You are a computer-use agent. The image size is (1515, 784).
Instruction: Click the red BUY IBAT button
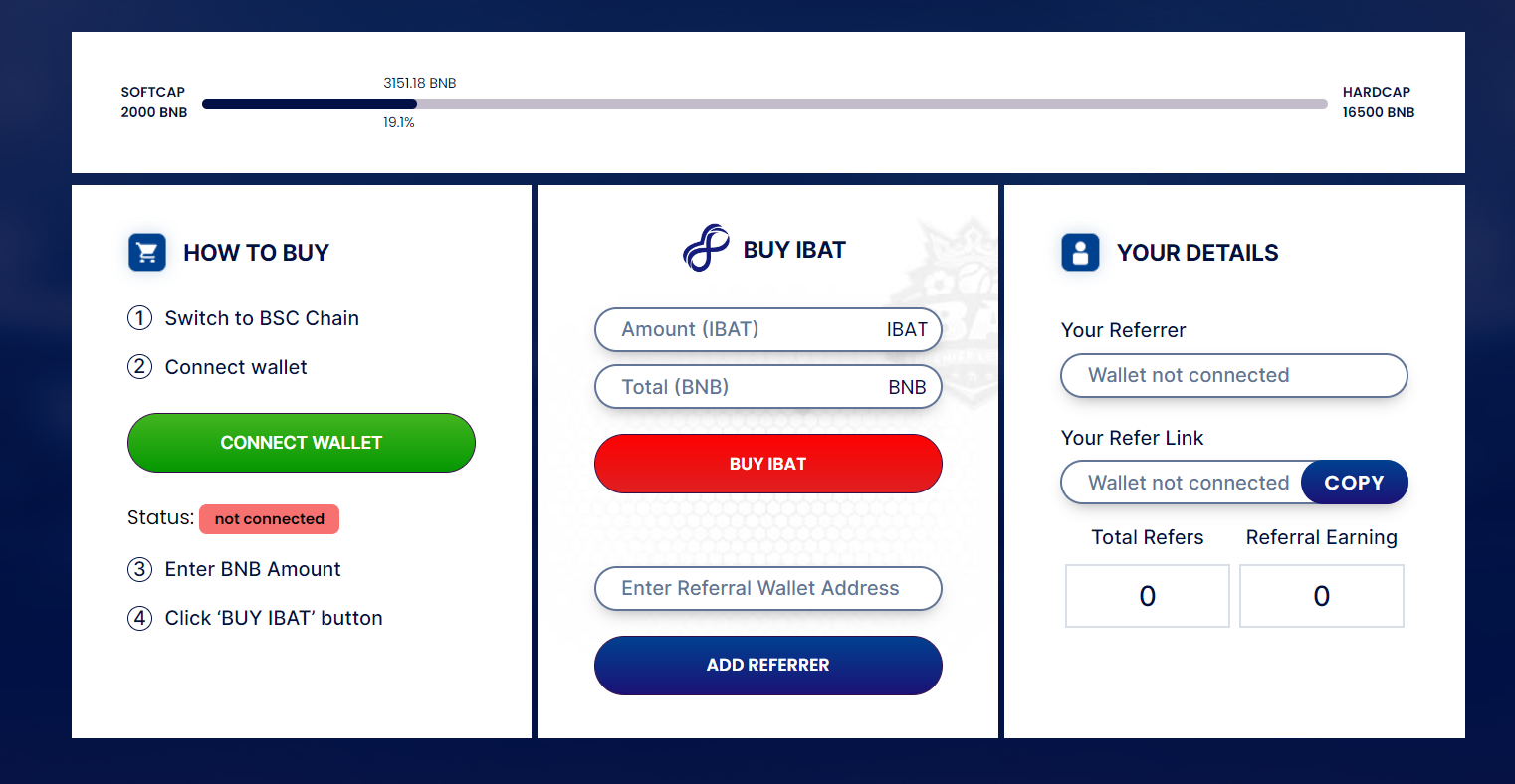pyautogui.click(x=768, y=464)
